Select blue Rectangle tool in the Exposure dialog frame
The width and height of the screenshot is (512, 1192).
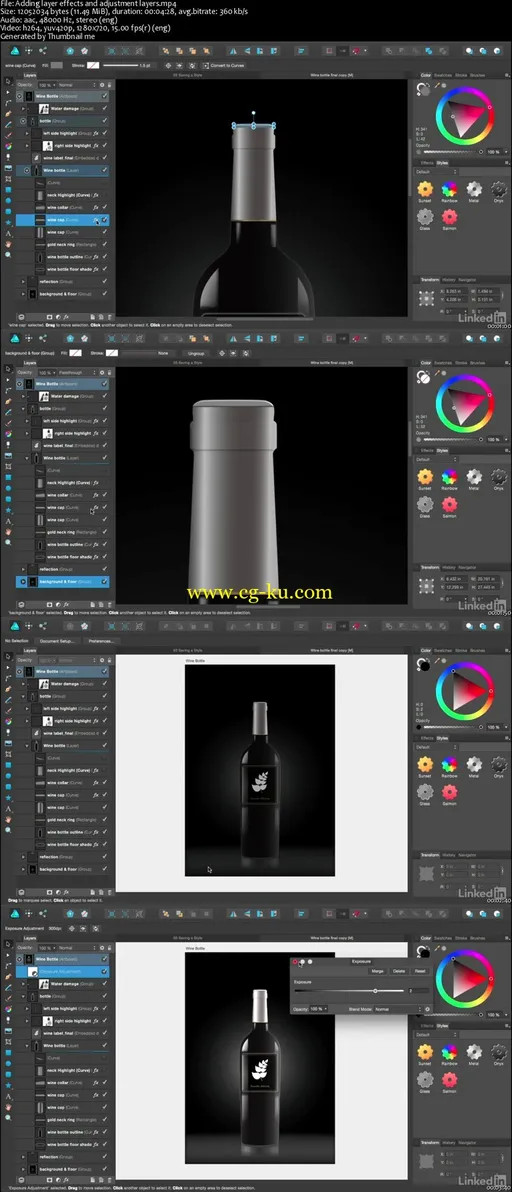[x=8, y=1051]
